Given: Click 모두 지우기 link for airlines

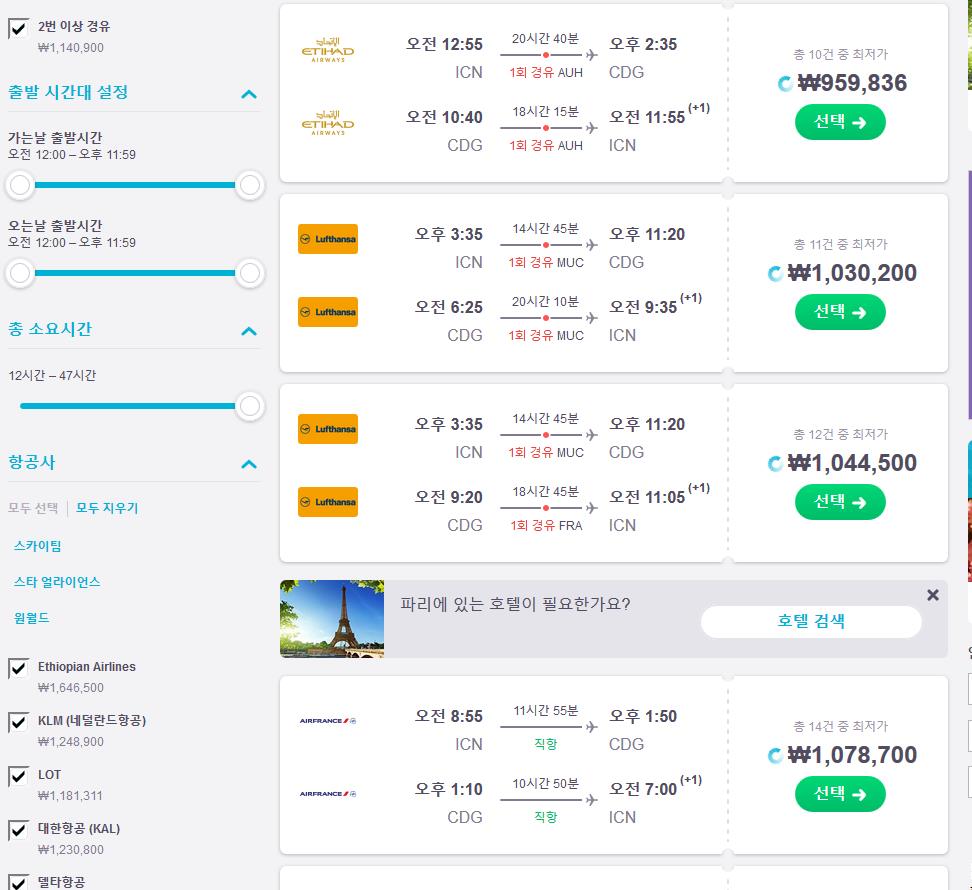Looking at the screenshot, I should click(x=107, y=508).
